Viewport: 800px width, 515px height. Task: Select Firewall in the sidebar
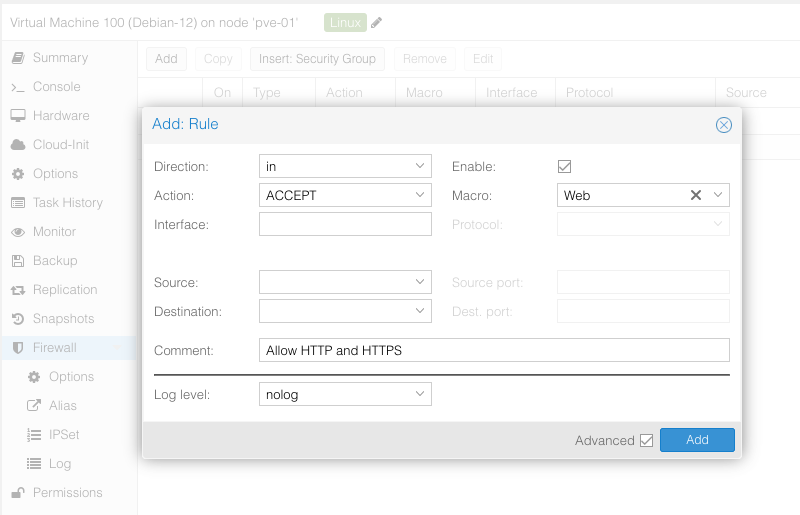[69, 348]
